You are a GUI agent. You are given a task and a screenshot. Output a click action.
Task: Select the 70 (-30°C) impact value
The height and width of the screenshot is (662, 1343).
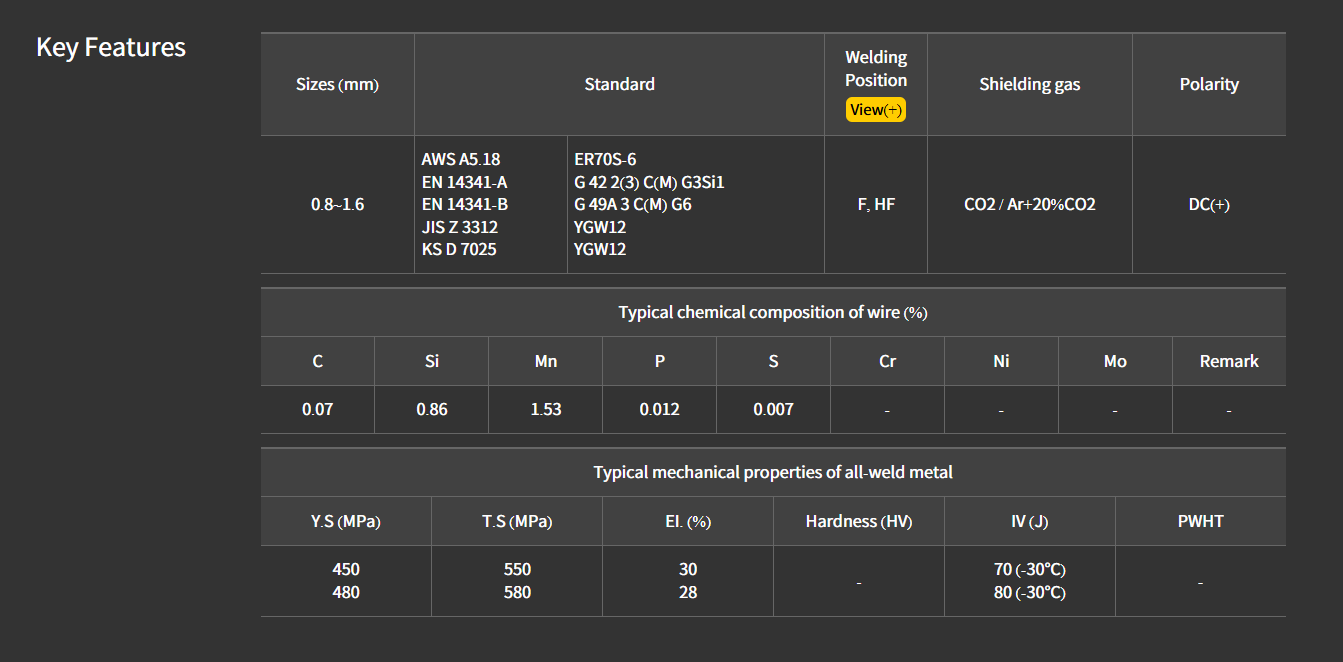pyautogui.click(x=1029, y=570)
